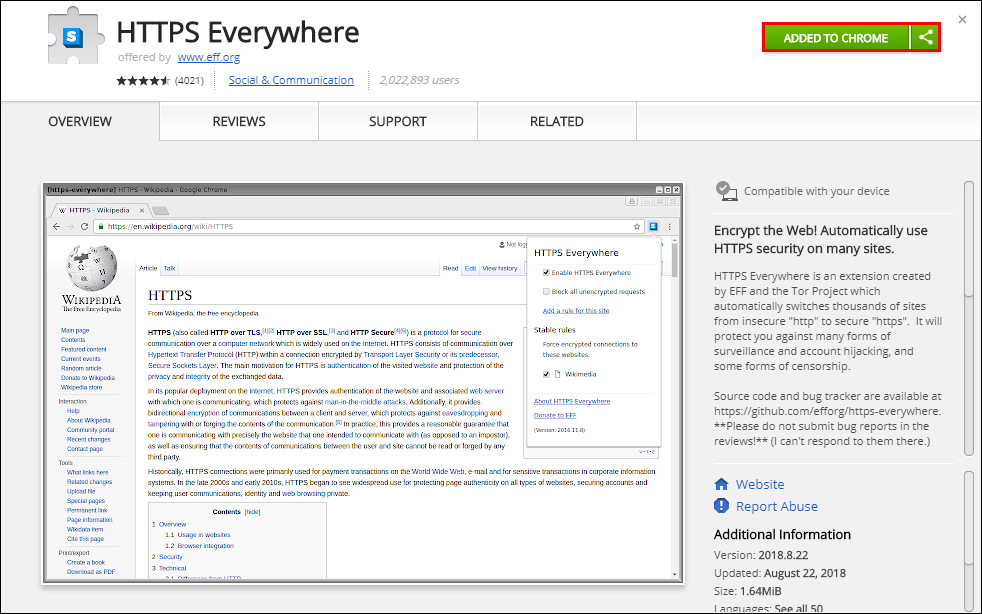Click the HTTPS Everywhere title text
982x614 pixels.
(x=238, y=32)
